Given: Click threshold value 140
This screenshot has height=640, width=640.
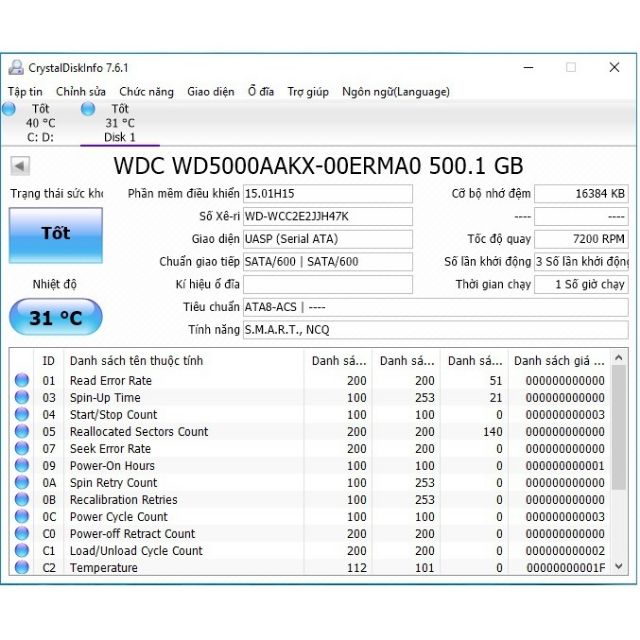Looking at the screenshot, I should pos(493,432).
